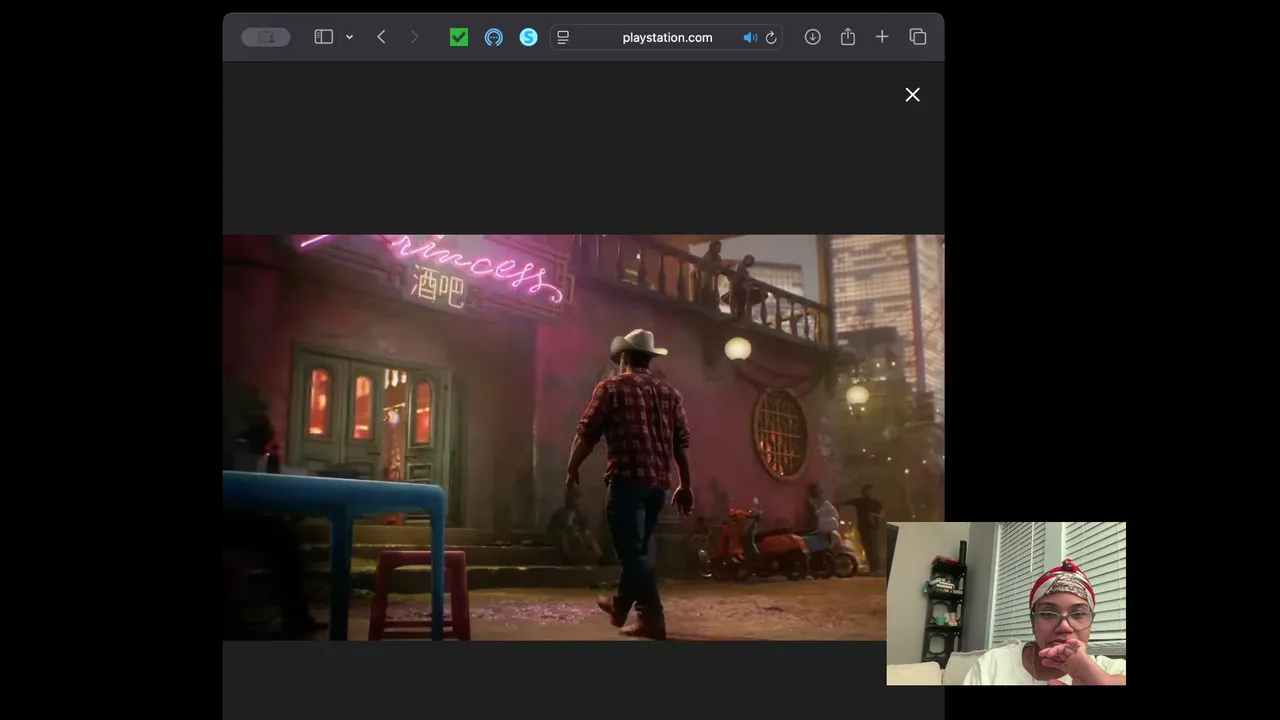Reload the playstation.com page
This screenshot has width=1280, height=720.
click(771, 37)
